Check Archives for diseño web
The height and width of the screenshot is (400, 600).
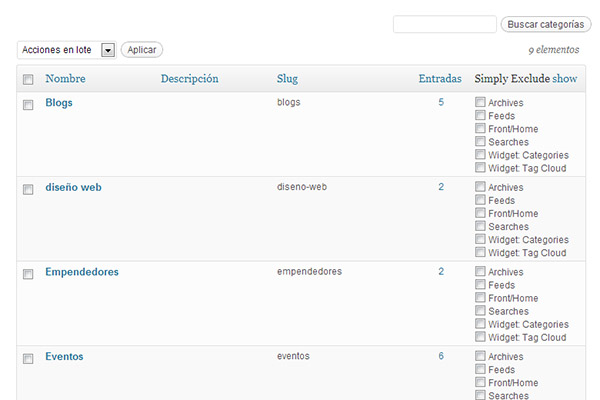480,186
